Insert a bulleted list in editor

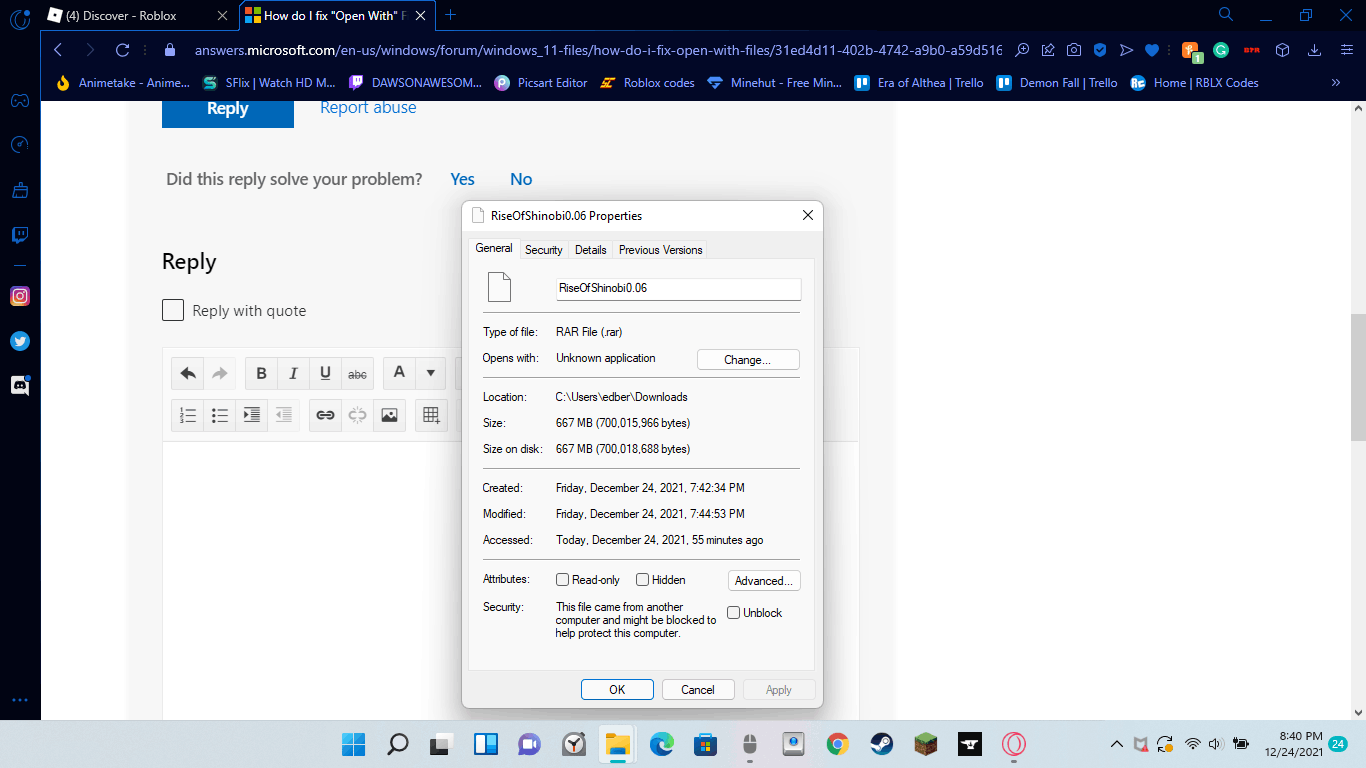pos(220,415)
